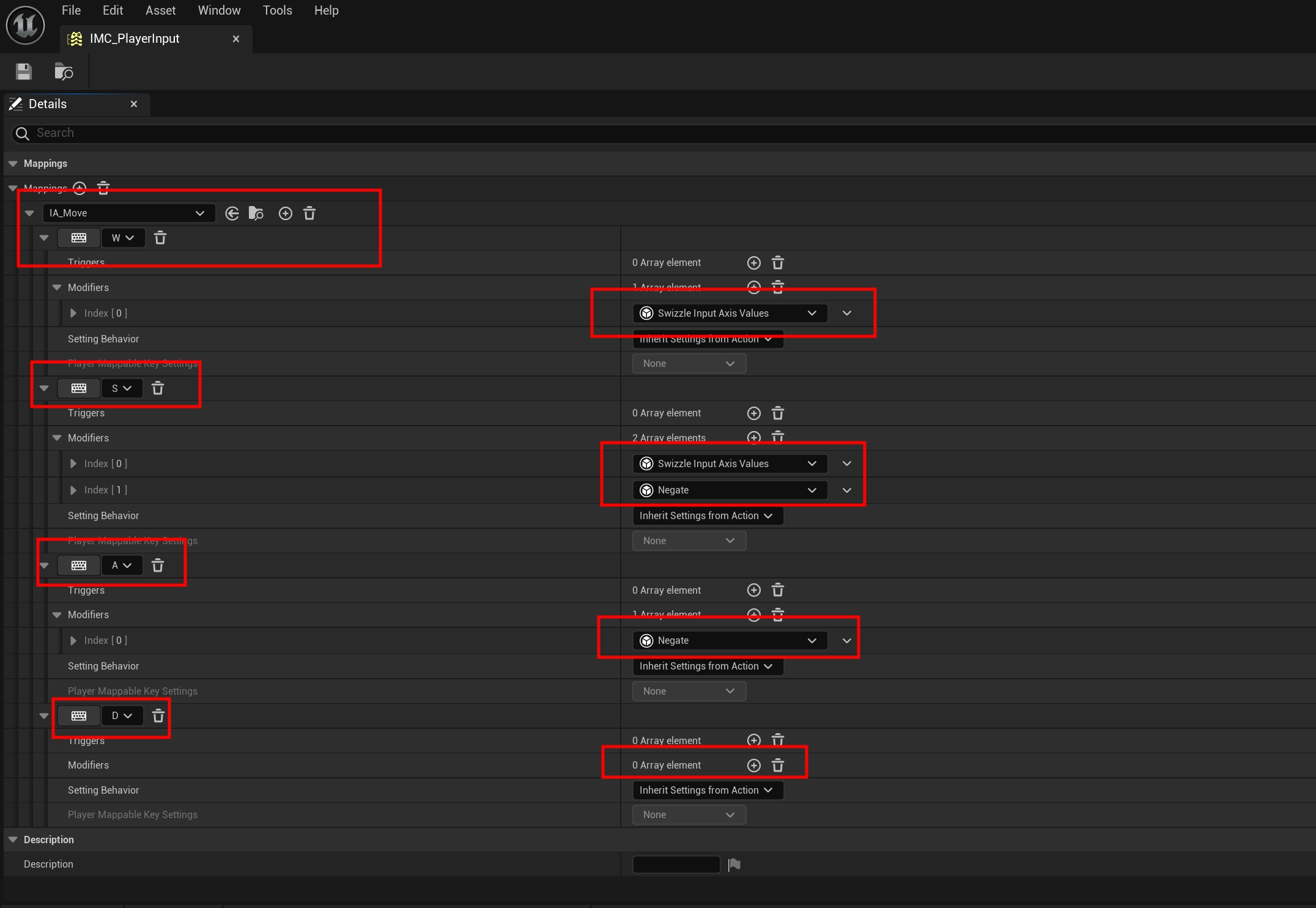The width and height of the screenshot is (1316, 908).
Task: Add a modifier to the D key
Action: pos(753,766)
